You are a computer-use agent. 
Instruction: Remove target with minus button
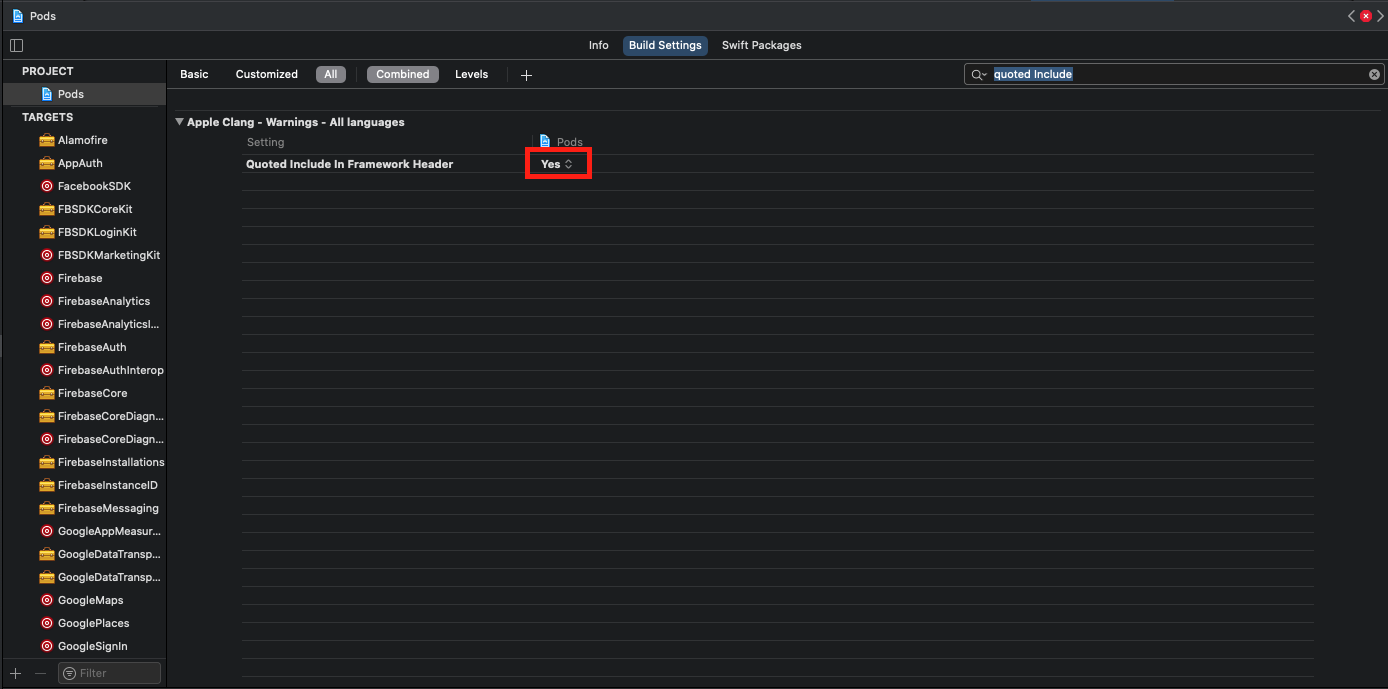[40, 673]
